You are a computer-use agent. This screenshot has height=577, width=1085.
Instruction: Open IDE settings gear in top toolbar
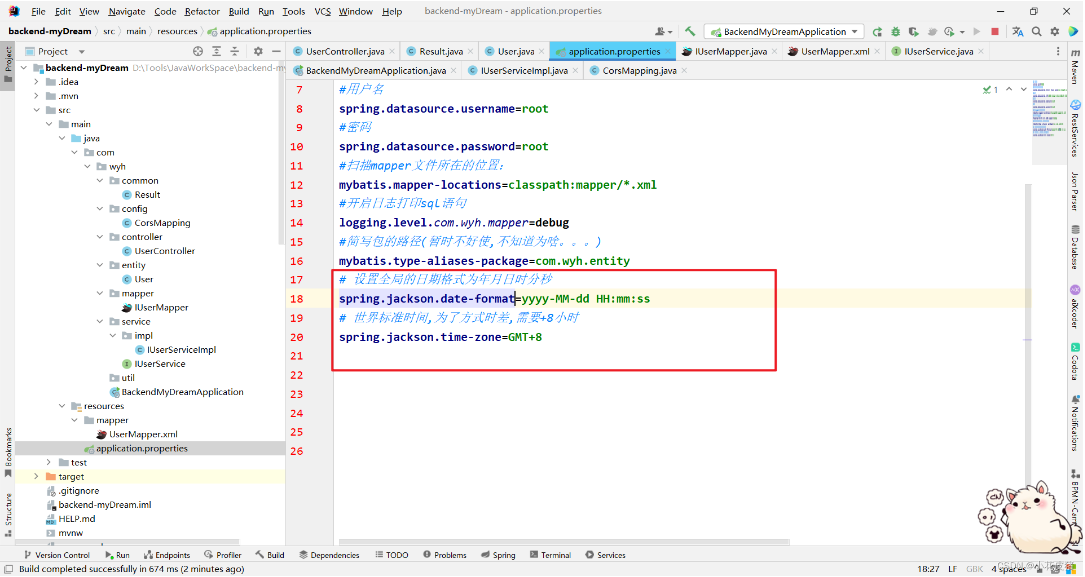point(1055,31)
